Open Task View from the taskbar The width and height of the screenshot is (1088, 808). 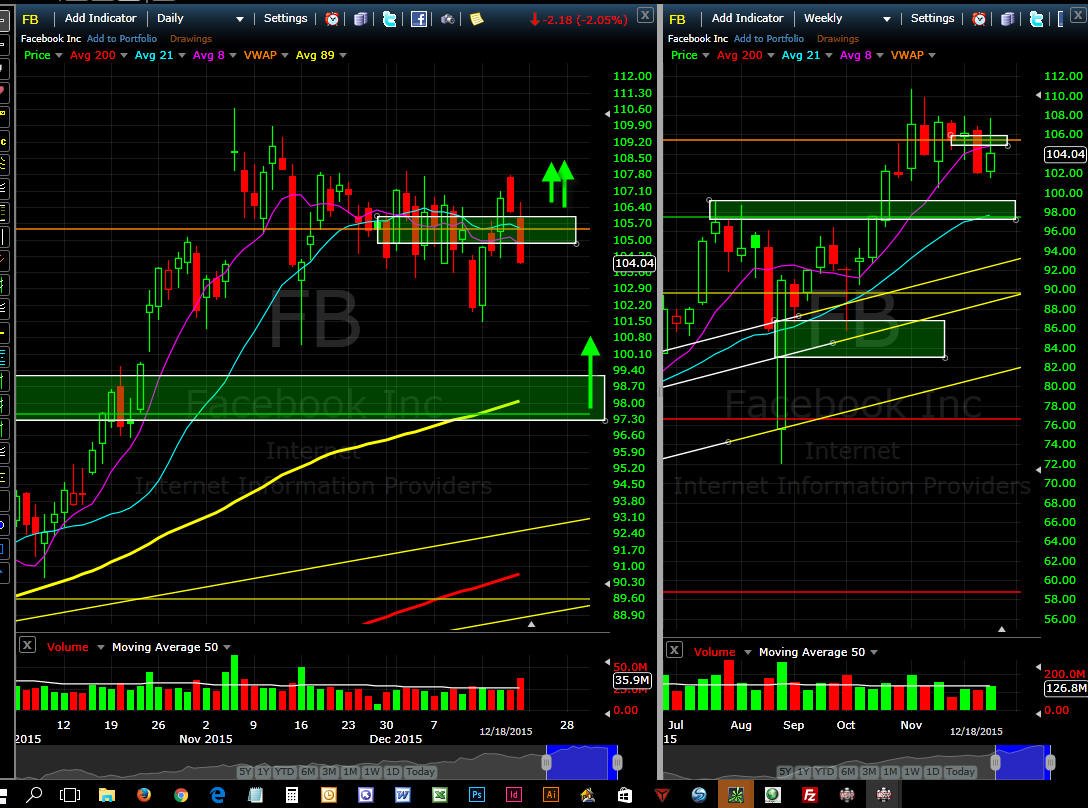[70, 795]
